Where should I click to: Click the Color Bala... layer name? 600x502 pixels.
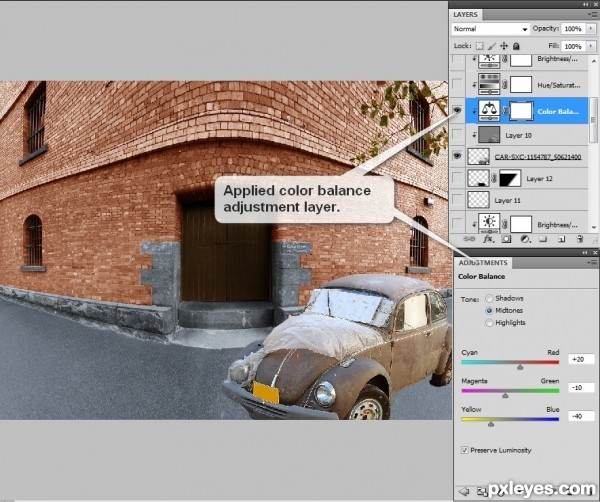(x=558, y=111)
